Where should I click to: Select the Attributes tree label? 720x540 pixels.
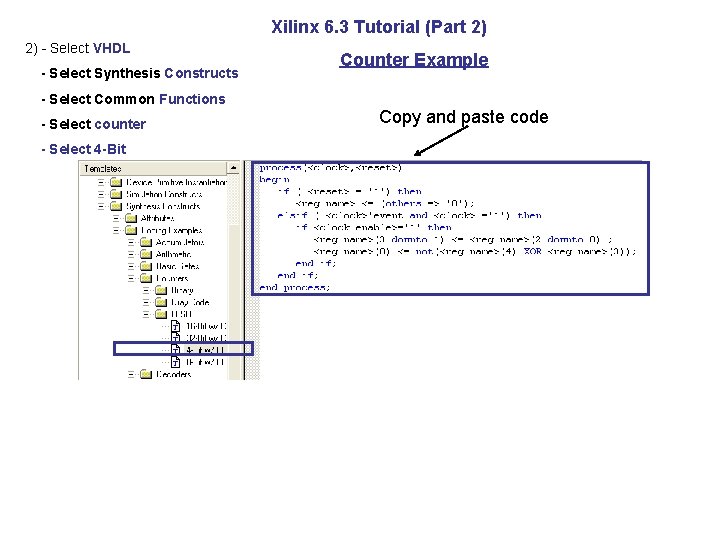(158, 218)
